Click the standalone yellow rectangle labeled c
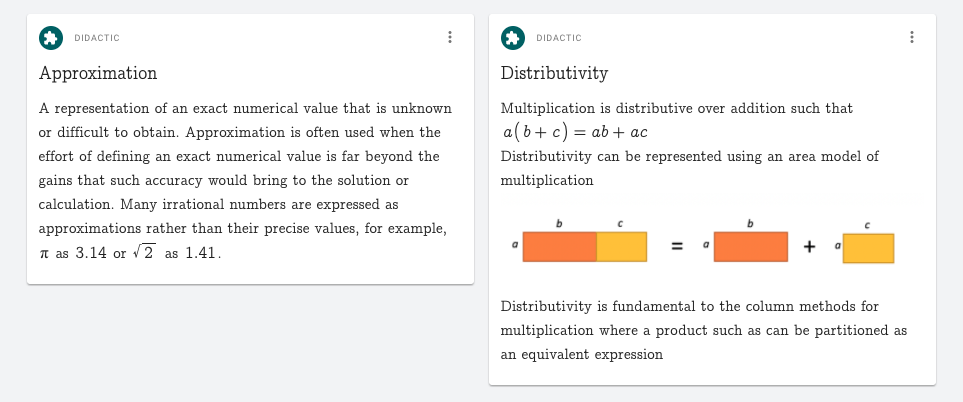 click(x=867, y=248)
